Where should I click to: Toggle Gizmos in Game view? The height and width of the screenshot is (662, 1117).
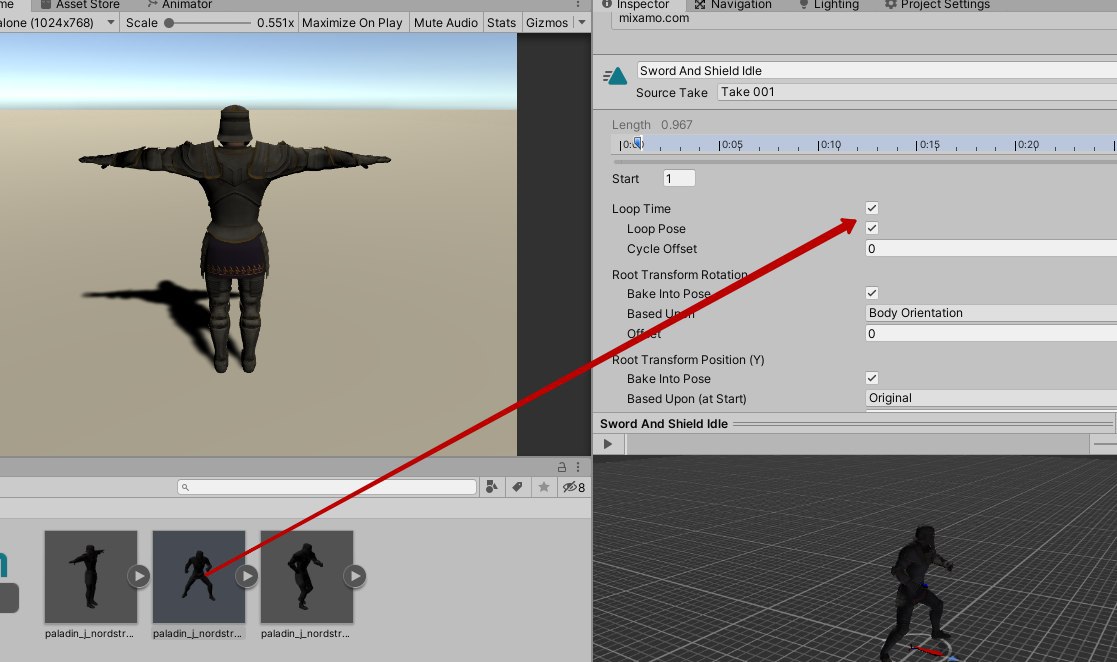coord(547,23)
